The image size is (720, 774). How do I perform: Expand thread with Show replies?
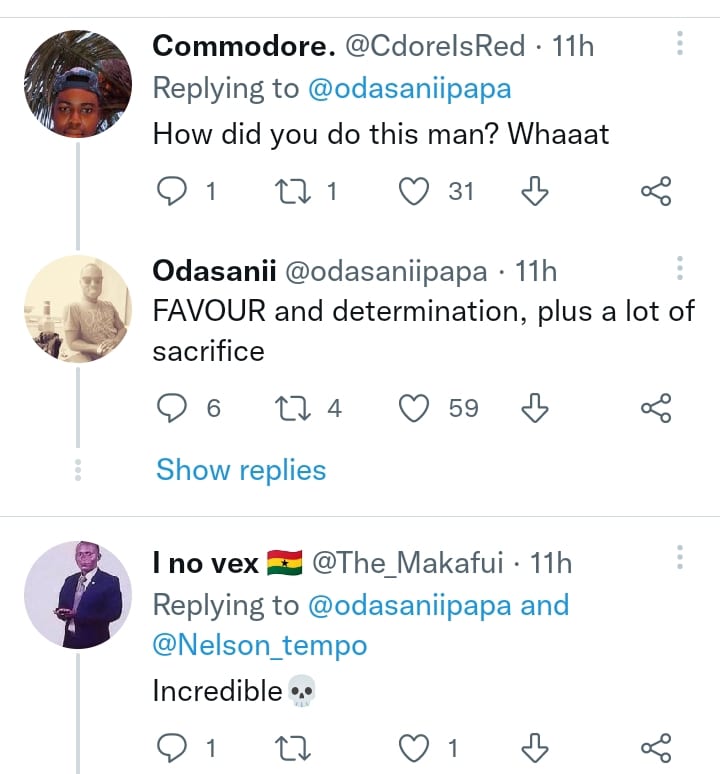241,470
